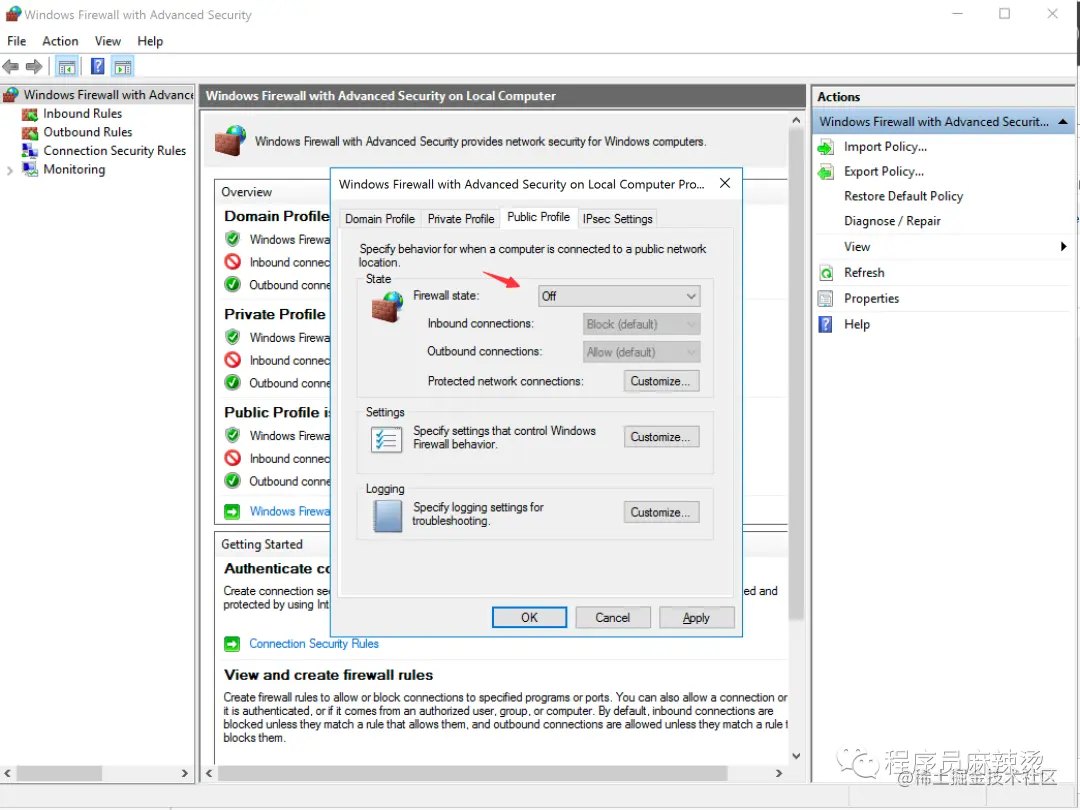Viewport: 1080px width, 810px height.
Task: Click the Forward arrow toolbar icon
Action: 34,67
